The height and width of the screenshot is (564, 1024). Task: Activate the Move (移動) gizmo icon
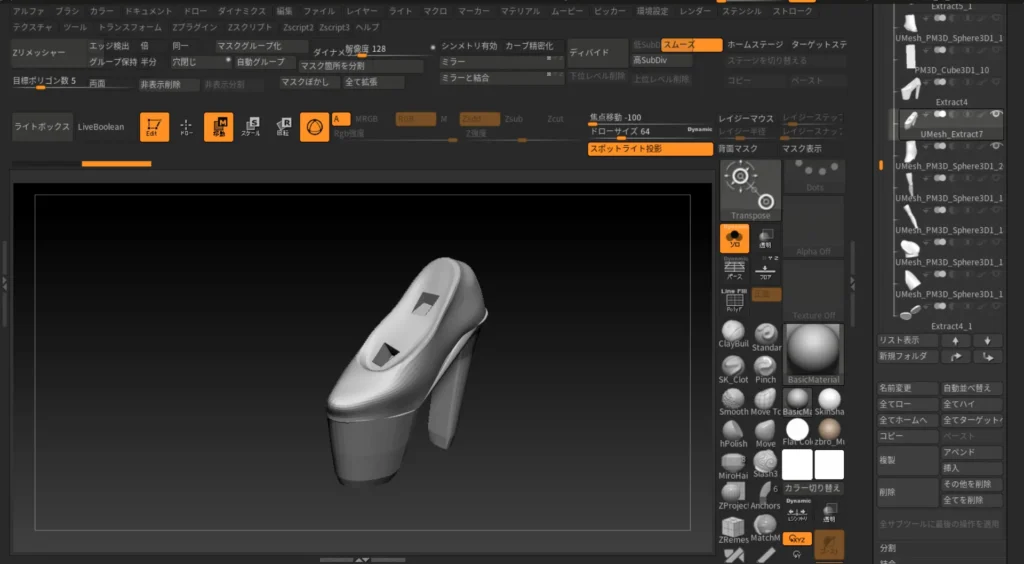pyautogui.click(x=218, y=127)
